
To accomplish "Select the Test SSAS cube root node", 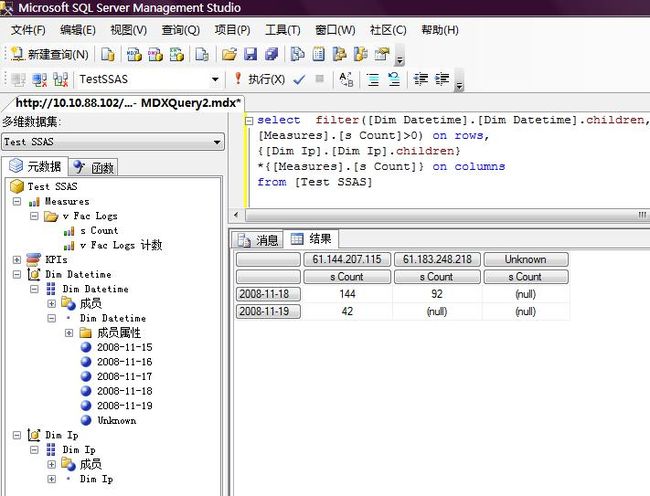I will pyautogui.click(x=52, y=186).
